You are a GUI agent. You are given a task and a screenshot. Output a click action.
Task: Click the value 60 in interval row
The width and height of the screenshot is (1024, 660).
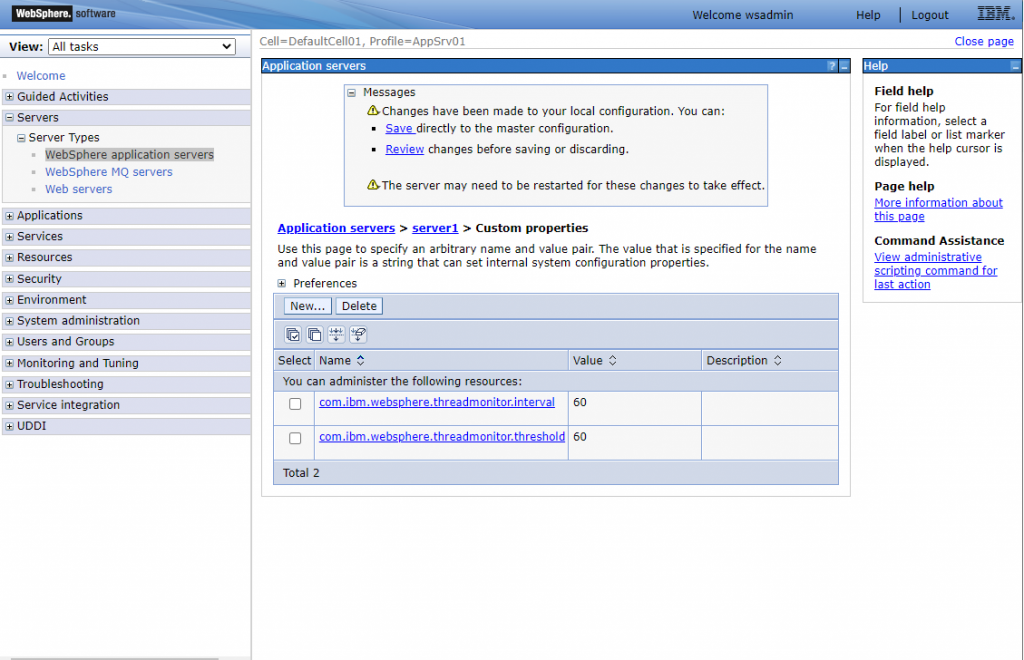click(580, 402)
